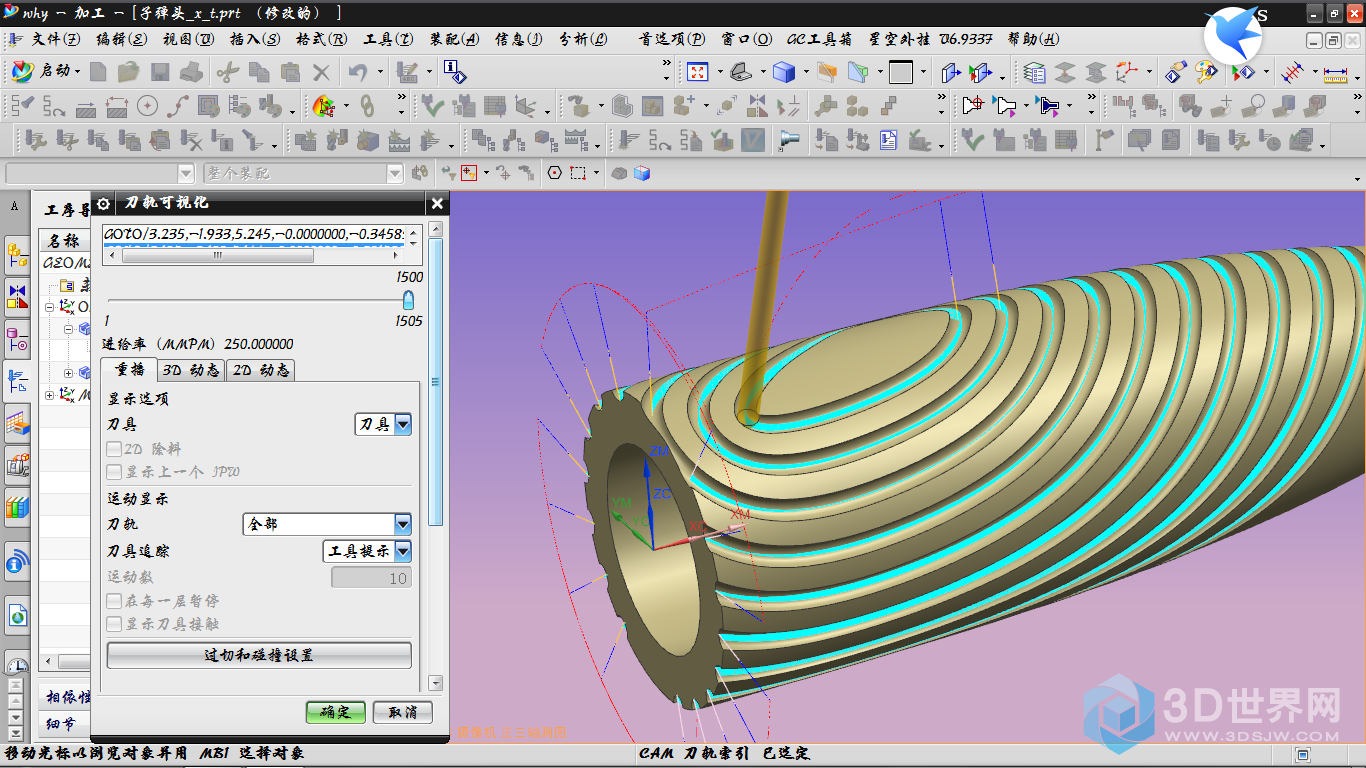
Task: Open the library books sidebar icon
Action: (17, 507)
